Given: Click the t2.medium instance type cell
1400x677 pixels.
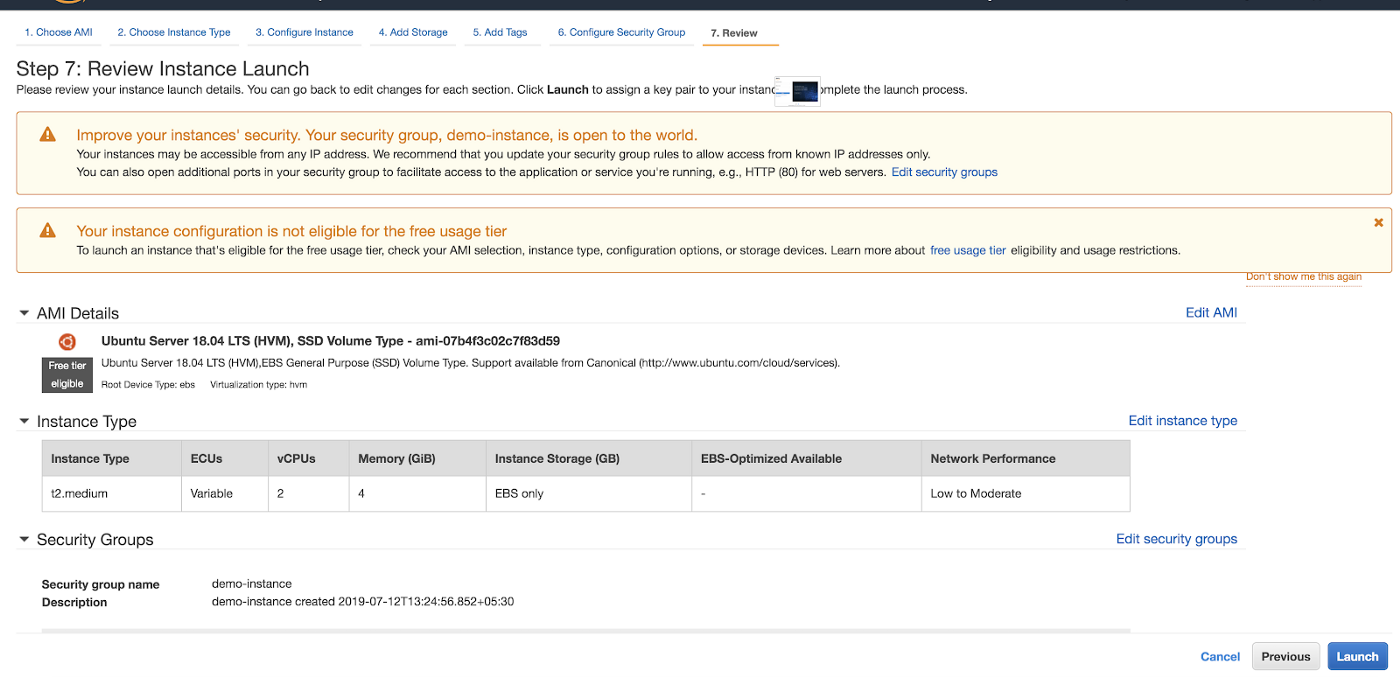Looking at the screenshot, I should [x=111, y=493].
